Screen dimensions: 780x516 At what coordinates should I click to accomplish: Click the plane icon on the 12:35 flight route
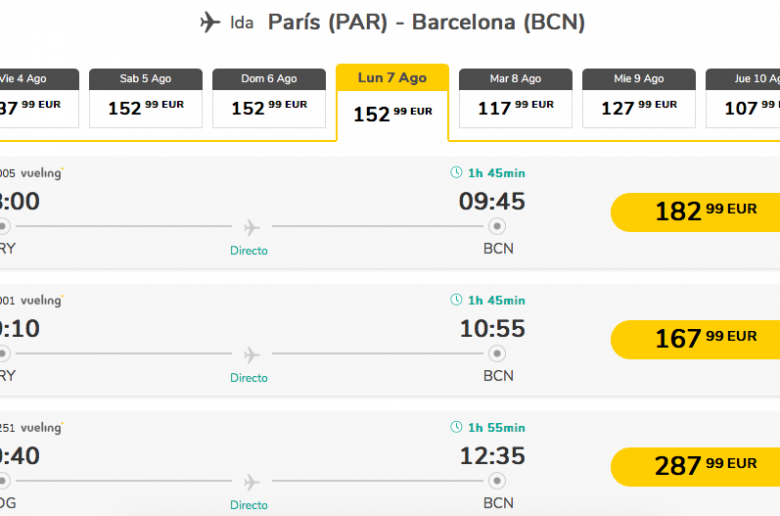[x=252, y=482]
